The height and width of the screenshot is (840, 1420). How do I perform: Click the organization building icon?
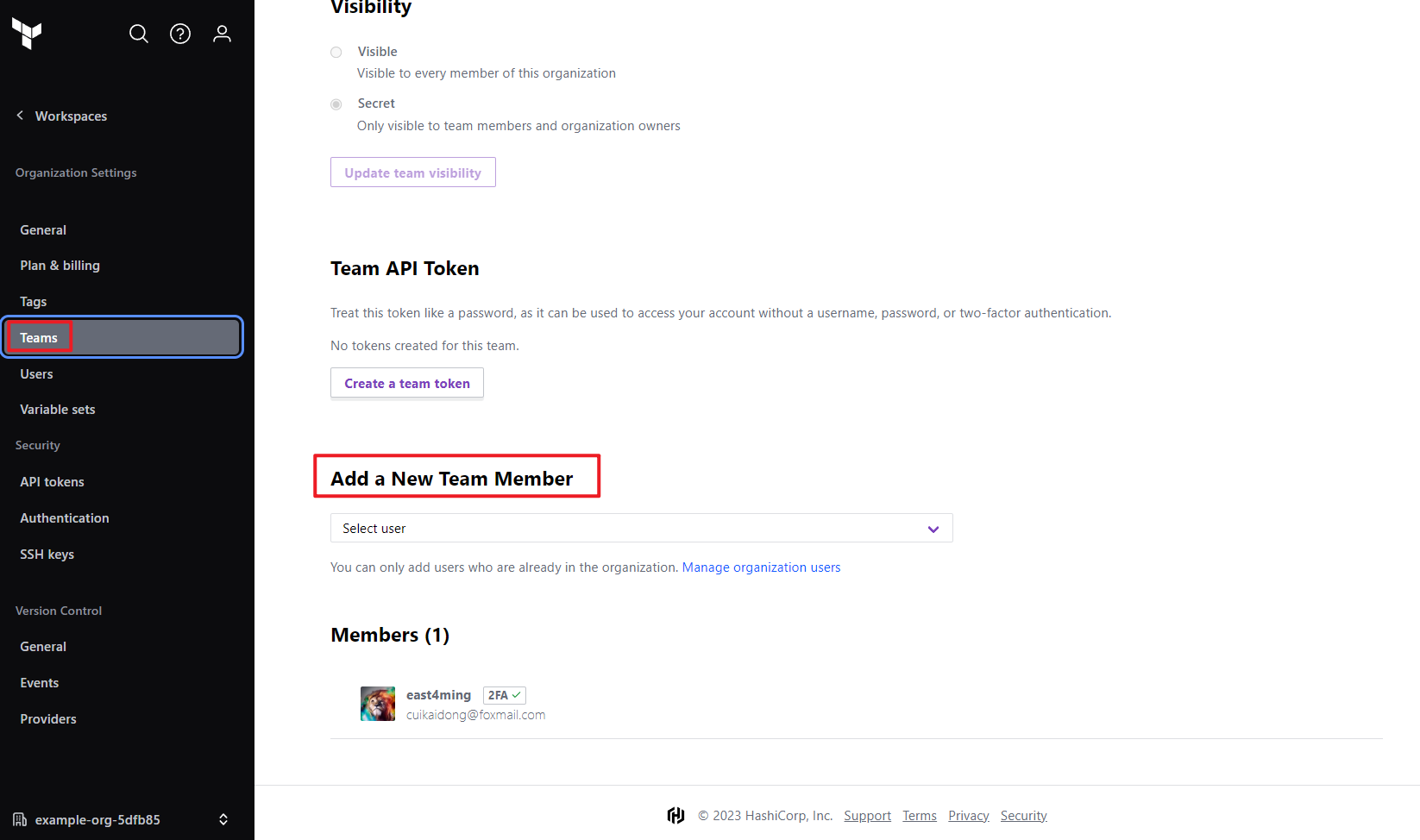pyautogui.click(x=20, y=819)
